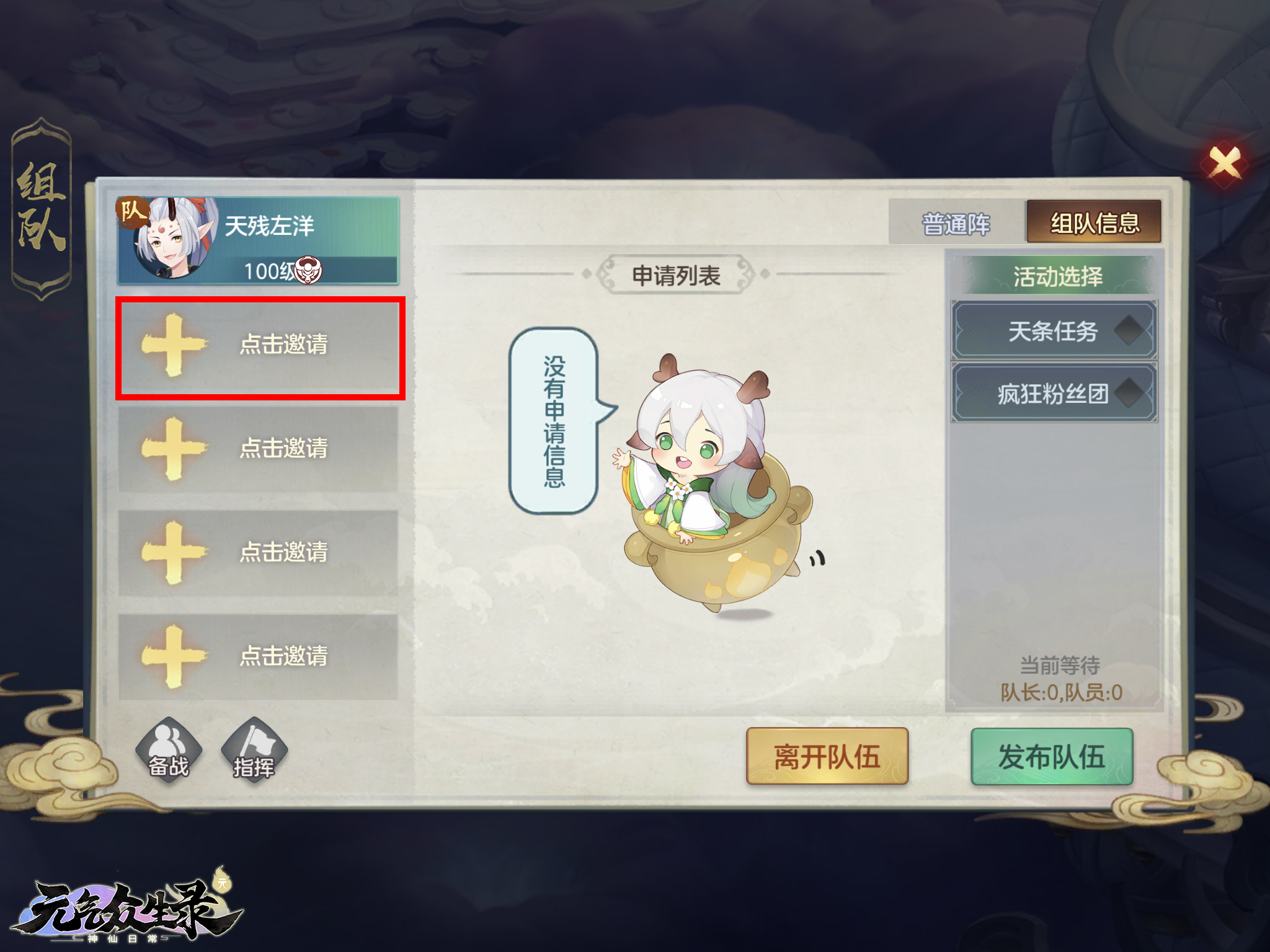Click the green 发布队伍 button

1052,756
